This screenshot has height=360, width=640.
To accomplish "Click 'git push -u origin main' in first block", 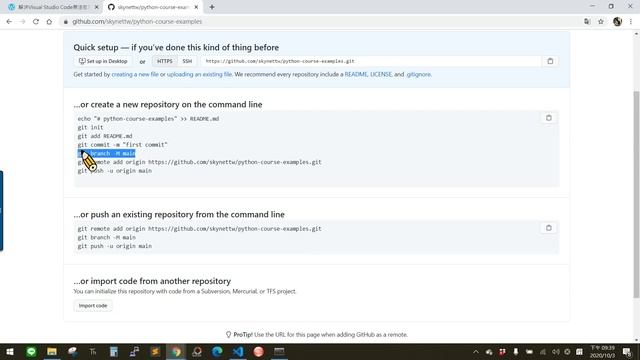I will 115,171.
